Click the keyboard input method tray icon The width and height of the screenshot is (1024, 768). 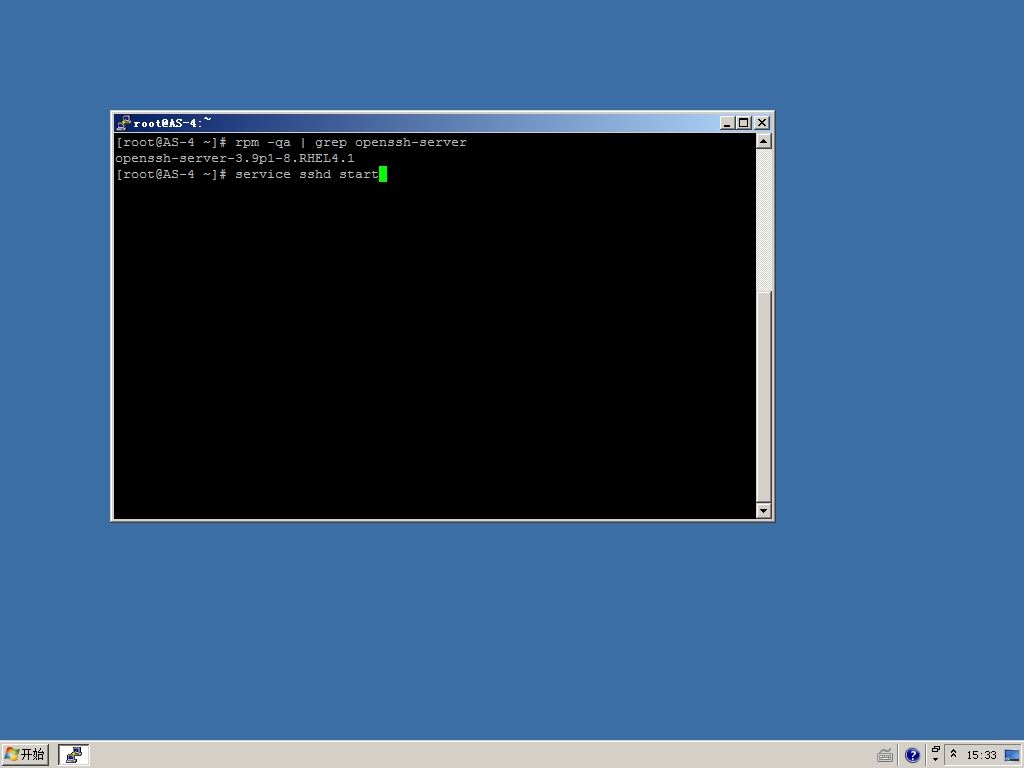(885, 756)
